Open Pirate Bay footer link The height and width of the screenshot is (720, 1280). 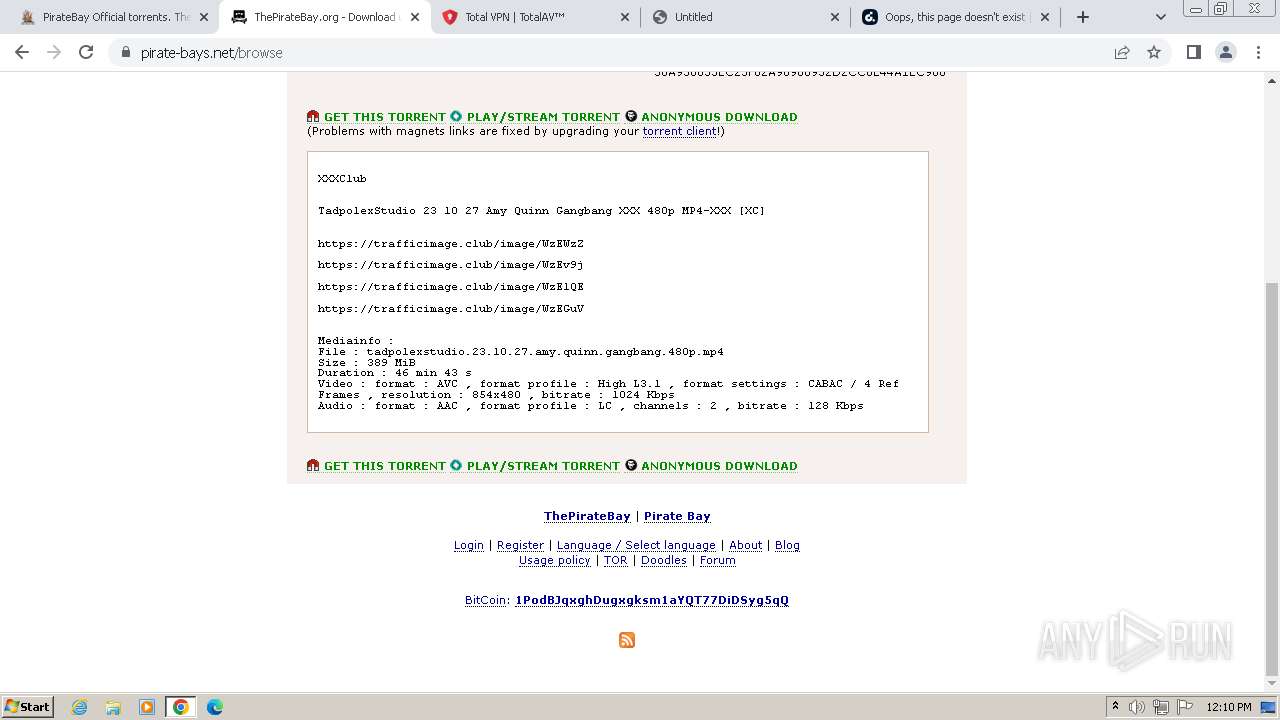tap(677, 516)
